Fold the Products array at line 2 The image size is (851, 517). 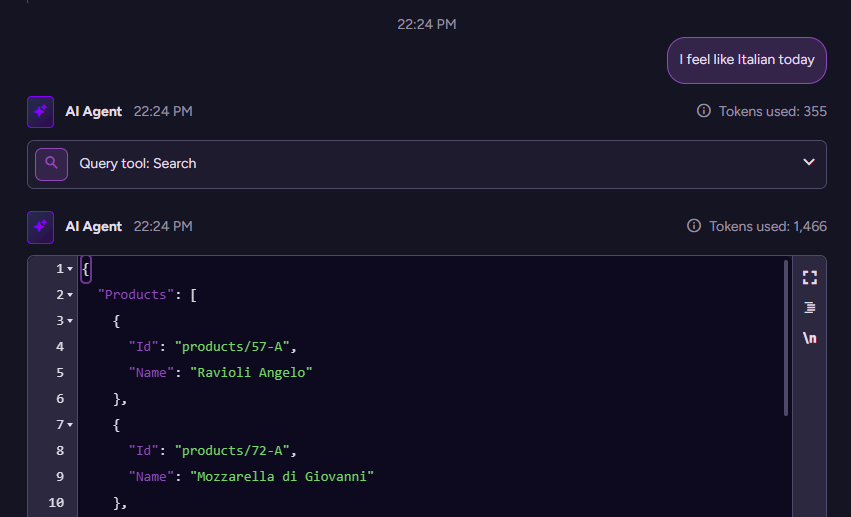69,295
